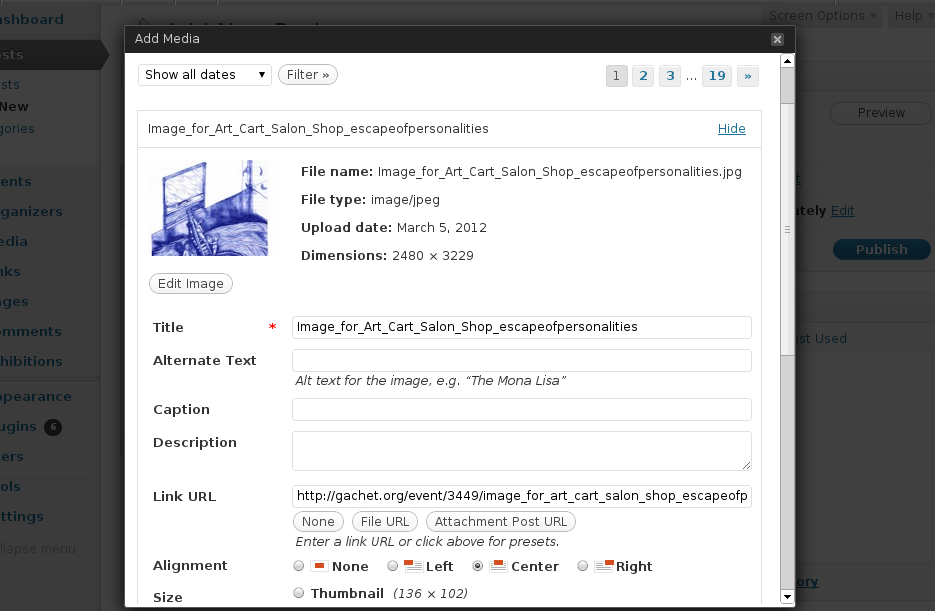935x611 pixels.
Task: Hide the attachment details
Action: 731,129
